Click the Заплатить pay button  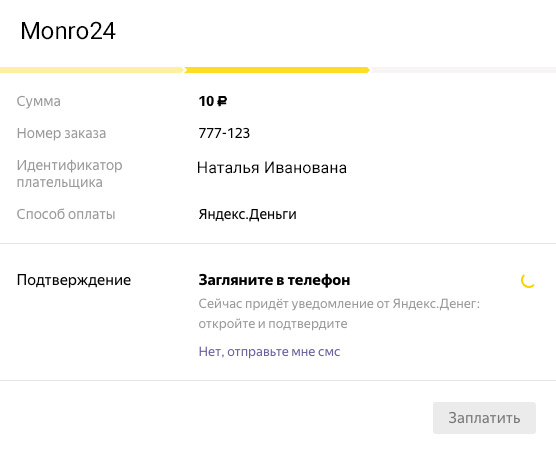click(x=484, y=418)
